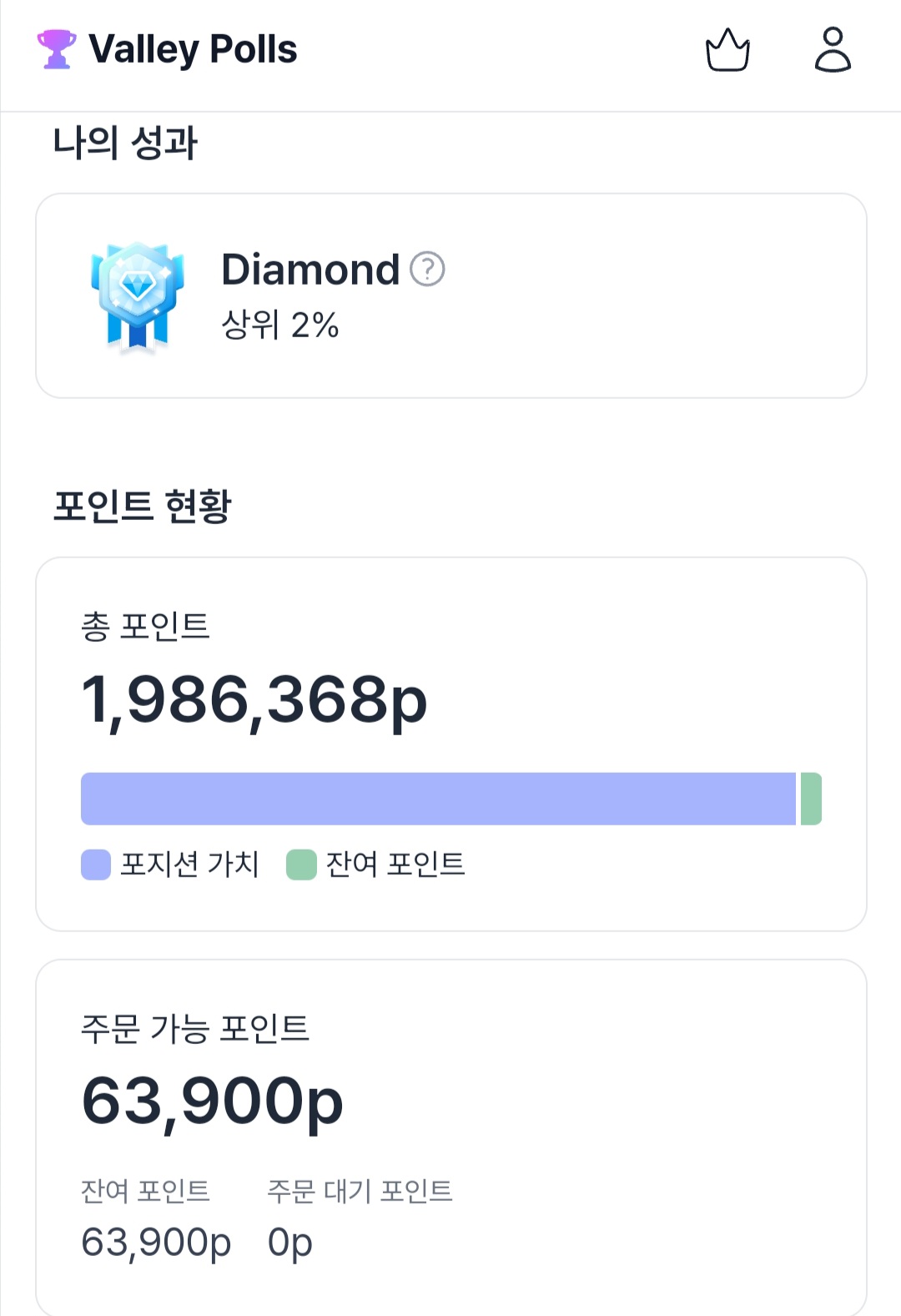Open the user profile icon
Screen dimensions: 901x1316
(833, 50)
